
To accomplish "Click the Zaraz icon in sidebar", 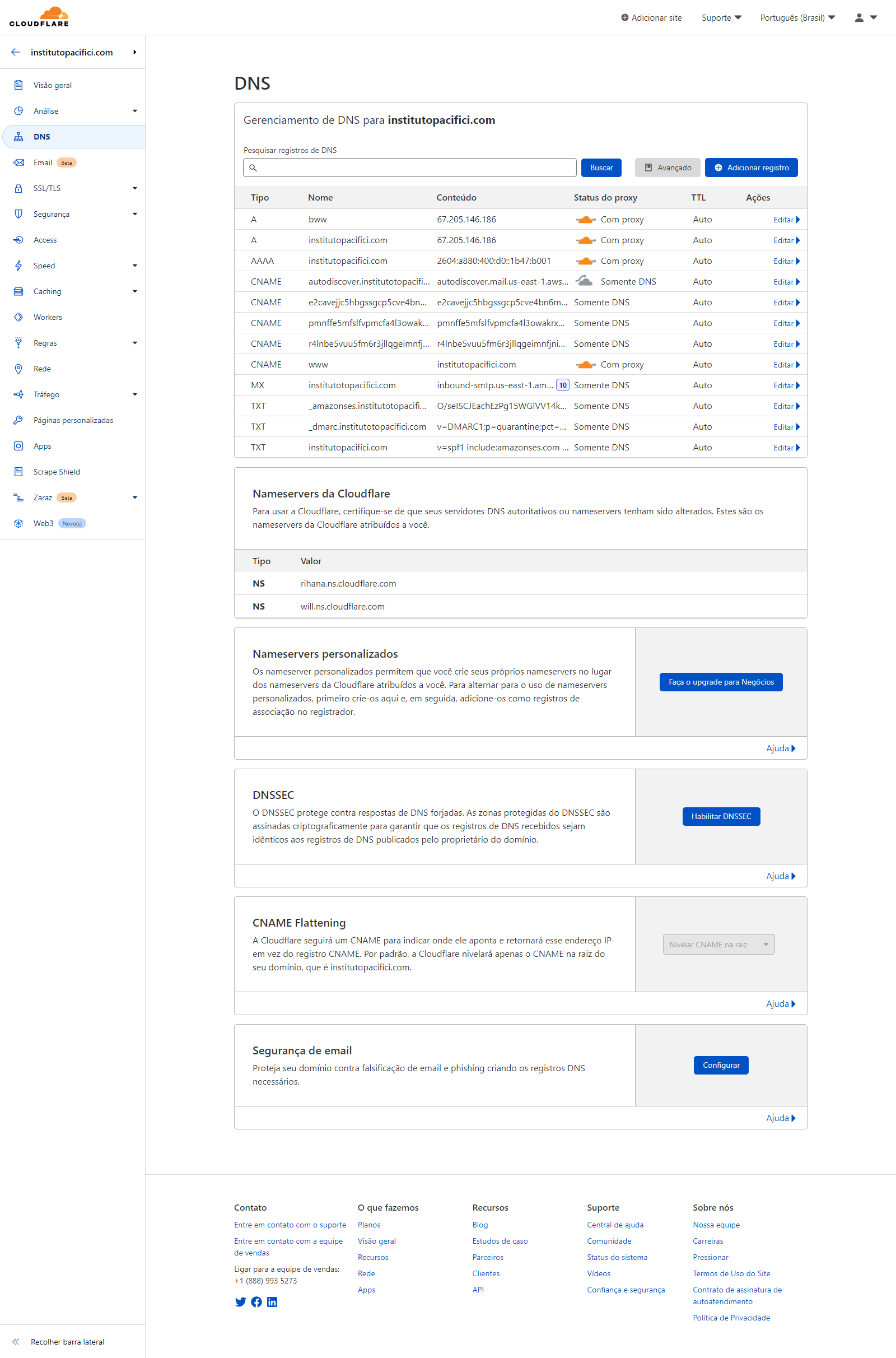I will [18, 497].
